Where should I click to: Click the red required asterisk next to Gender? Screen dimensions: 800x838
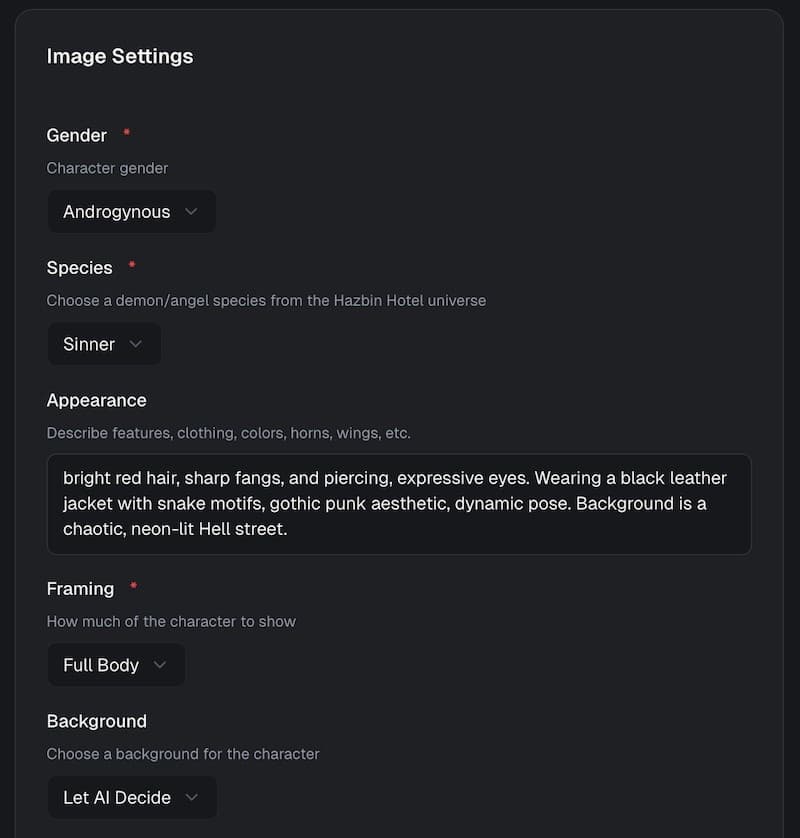(x=126, y=133)
